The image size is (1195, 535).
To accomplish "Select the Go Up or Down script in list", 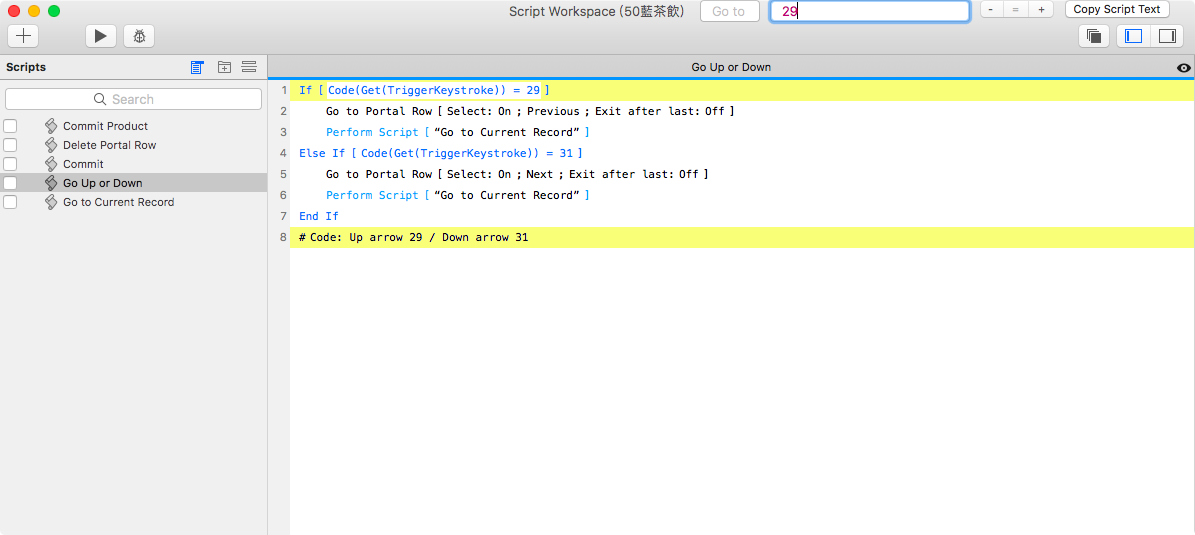I will tap(102, 183).
